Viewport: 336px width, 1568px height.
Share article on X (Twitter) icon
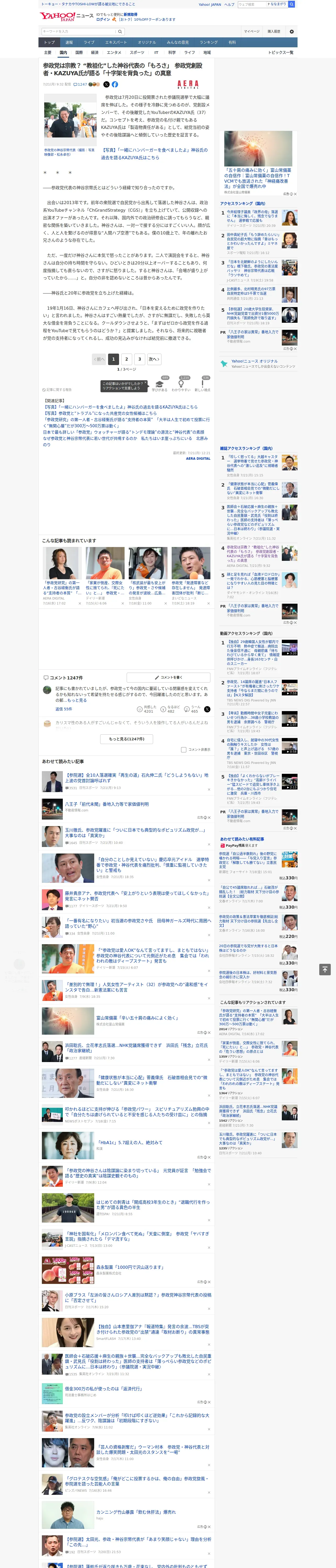[x=106, y=85]
